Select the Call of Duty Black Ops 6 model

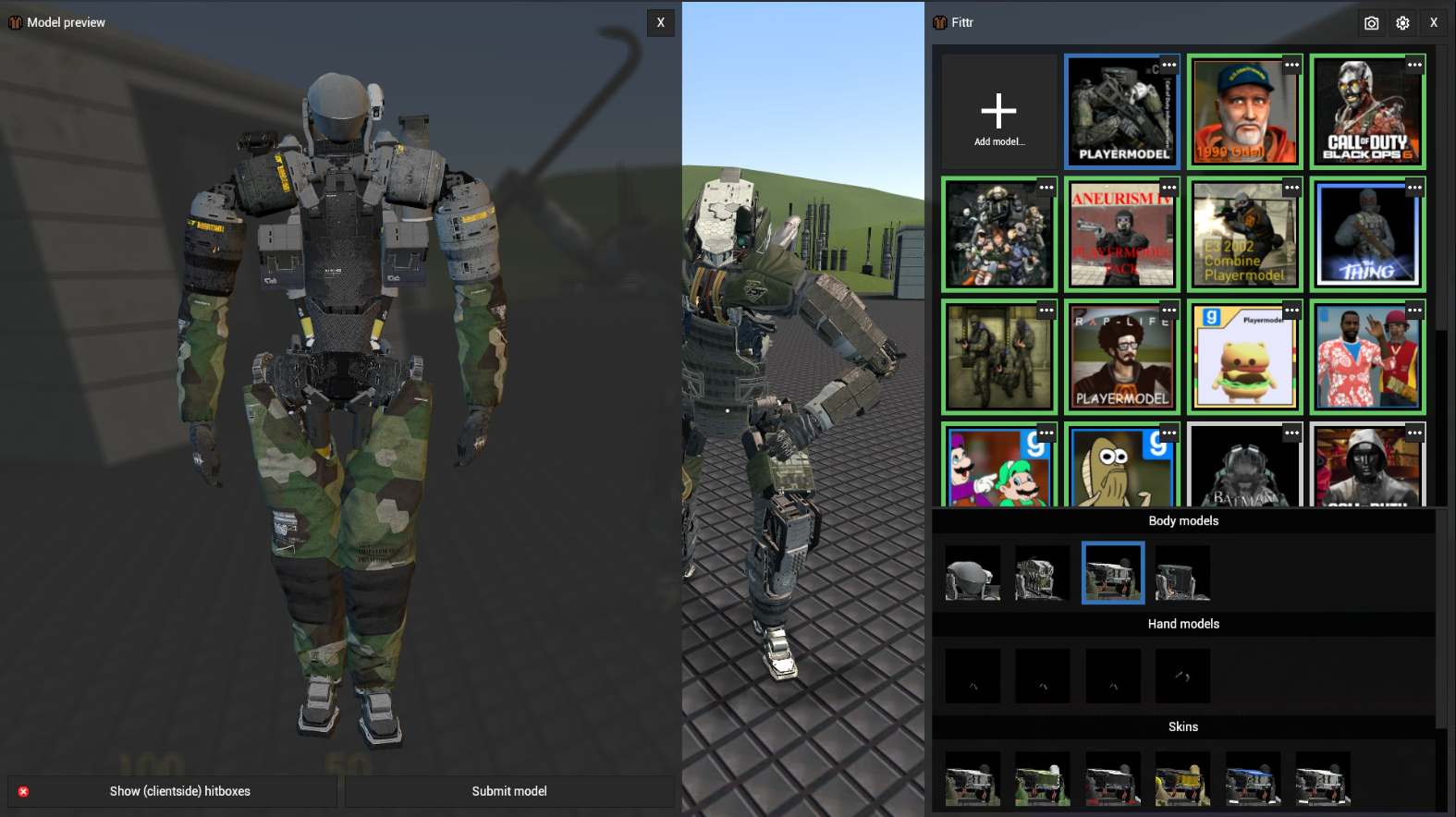click(1367, 113)
